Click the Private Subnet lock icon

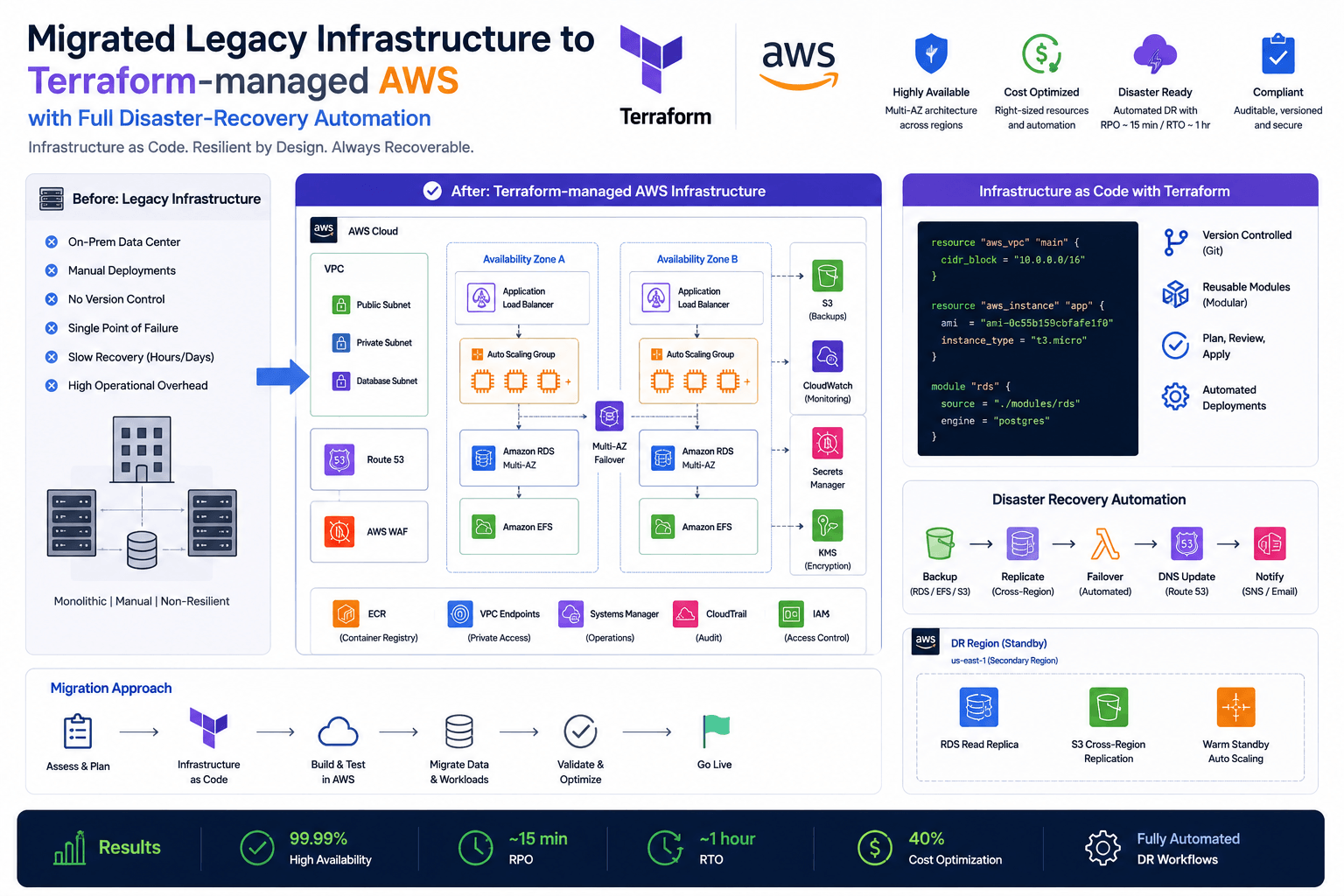tap(341, 342)
